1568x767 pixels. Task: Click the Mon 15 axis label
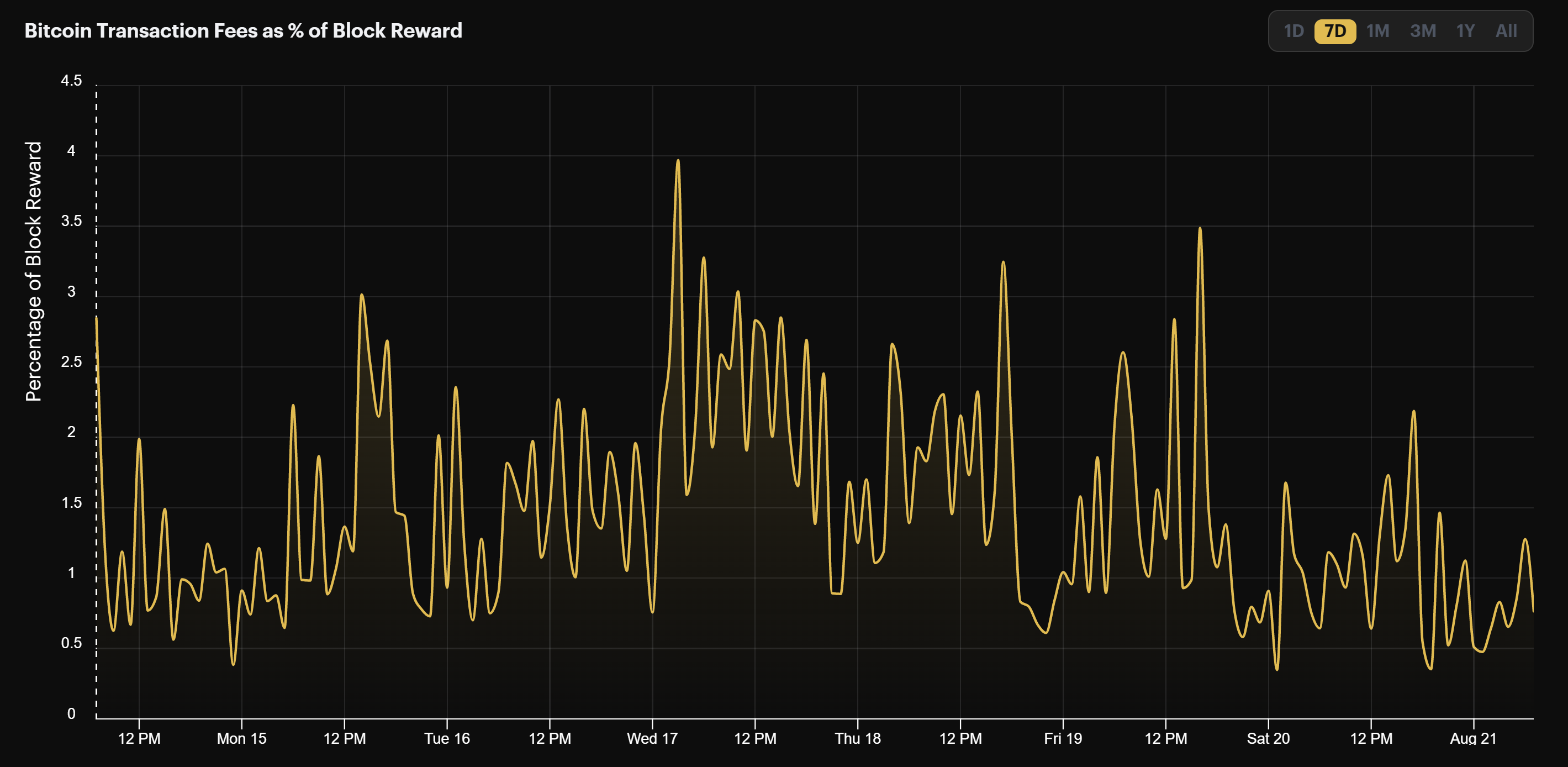click(243, 738)
